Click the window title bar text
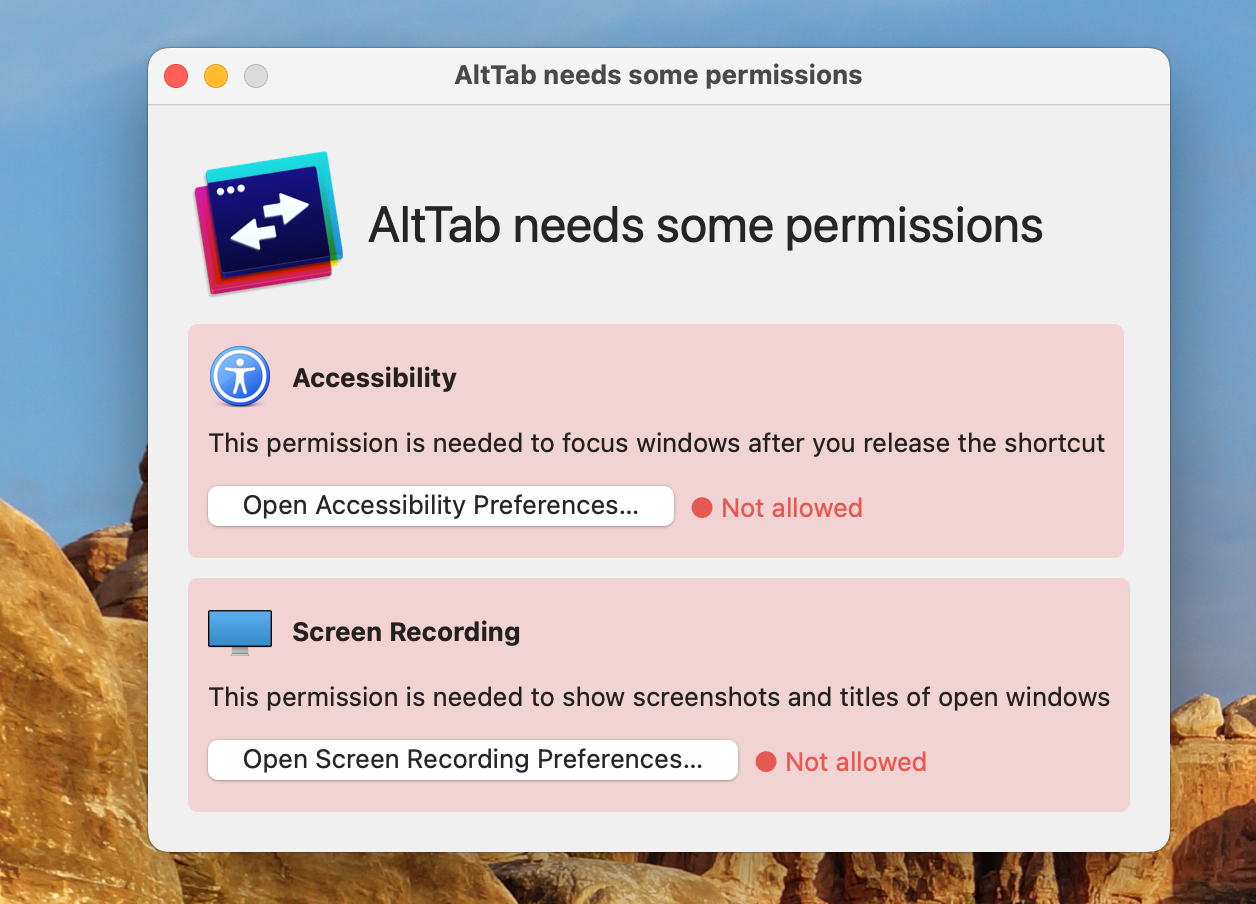Screen dimensions: 1256x904 point(658,76)
